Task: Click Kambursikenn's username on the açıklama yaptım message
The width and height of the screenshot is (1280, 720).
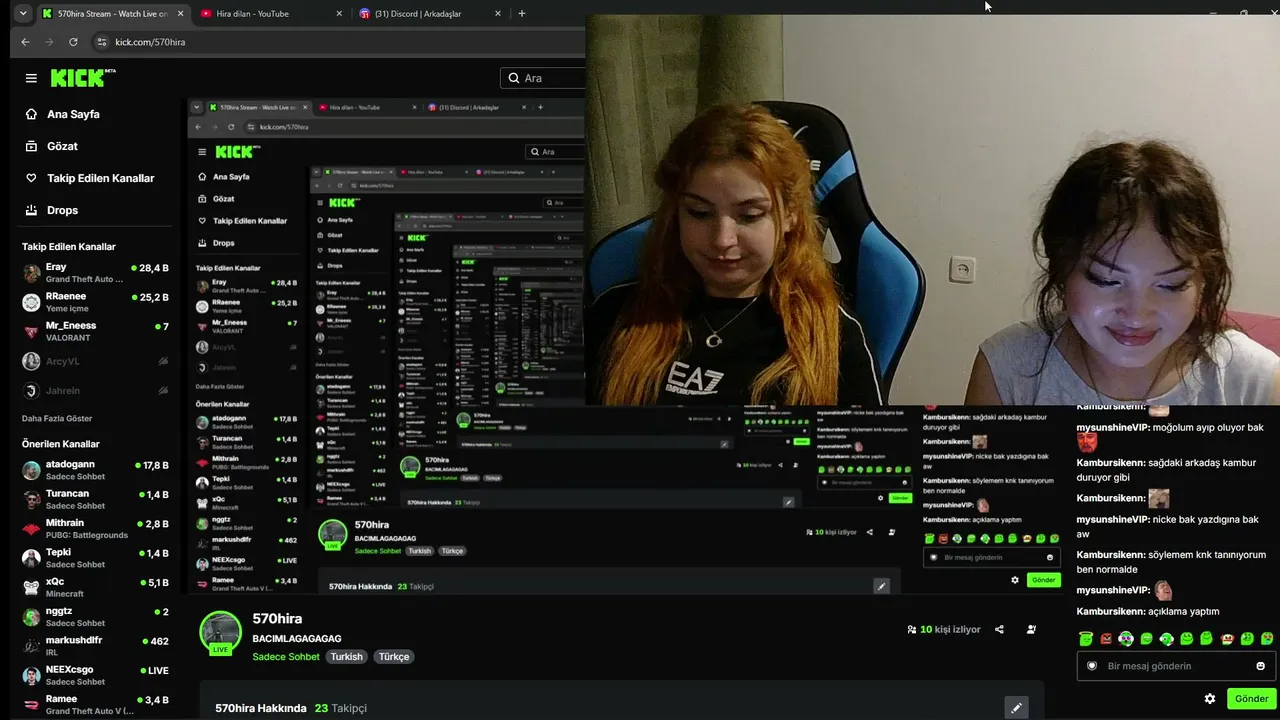Action: [1110, 612]
